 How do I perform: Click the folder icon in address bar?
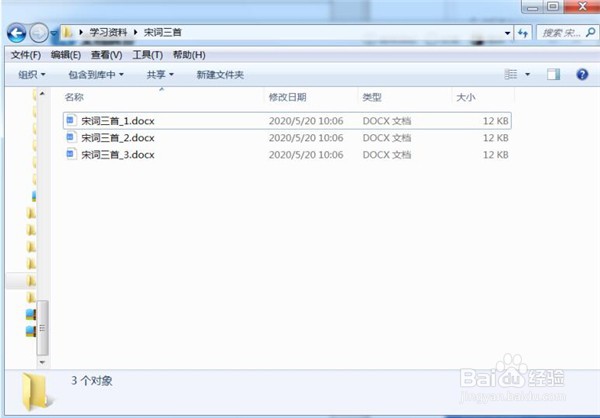click(67, 33)
